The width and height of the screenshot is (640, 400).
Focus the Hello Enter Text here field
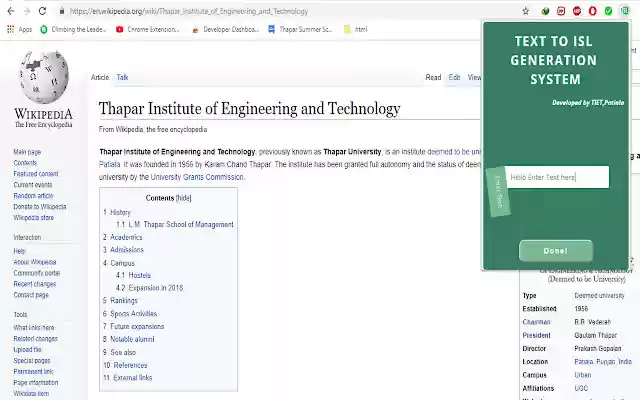click(x=557, y=177)
